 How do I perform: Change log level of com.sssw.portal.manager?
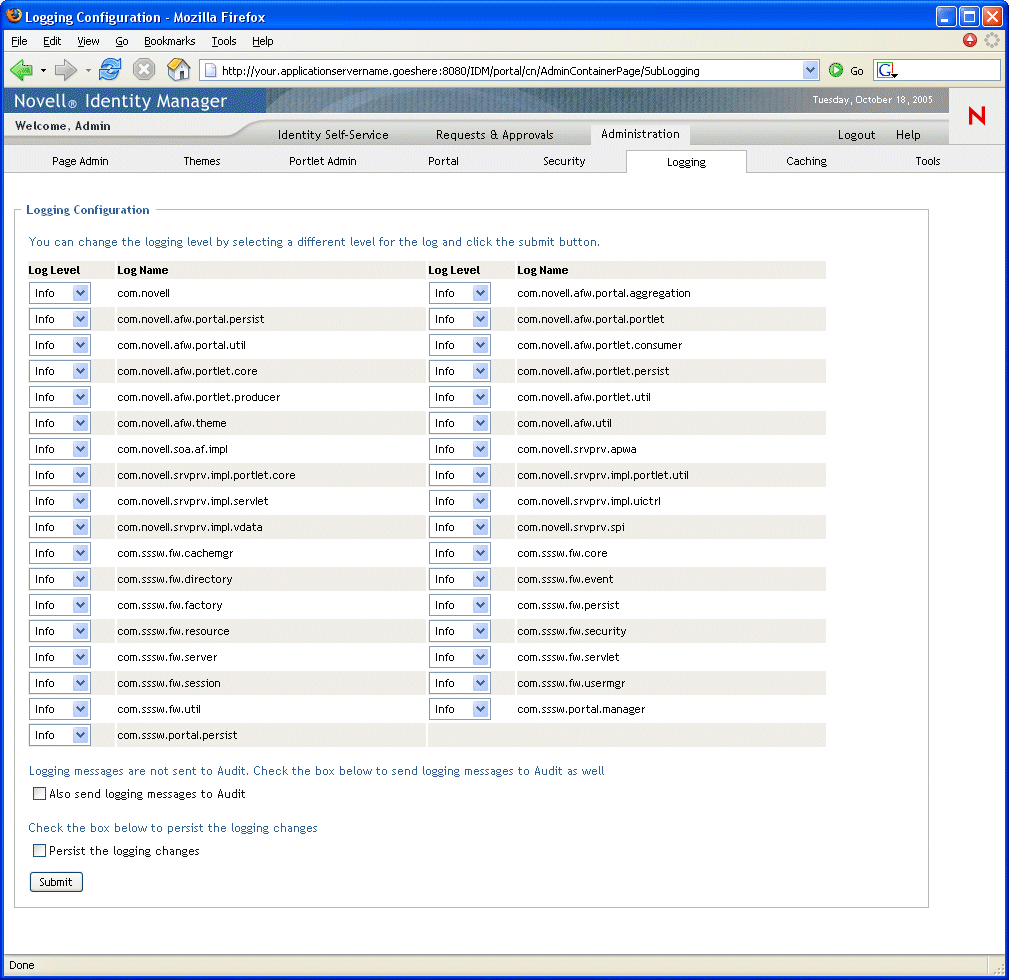(459, 709)
